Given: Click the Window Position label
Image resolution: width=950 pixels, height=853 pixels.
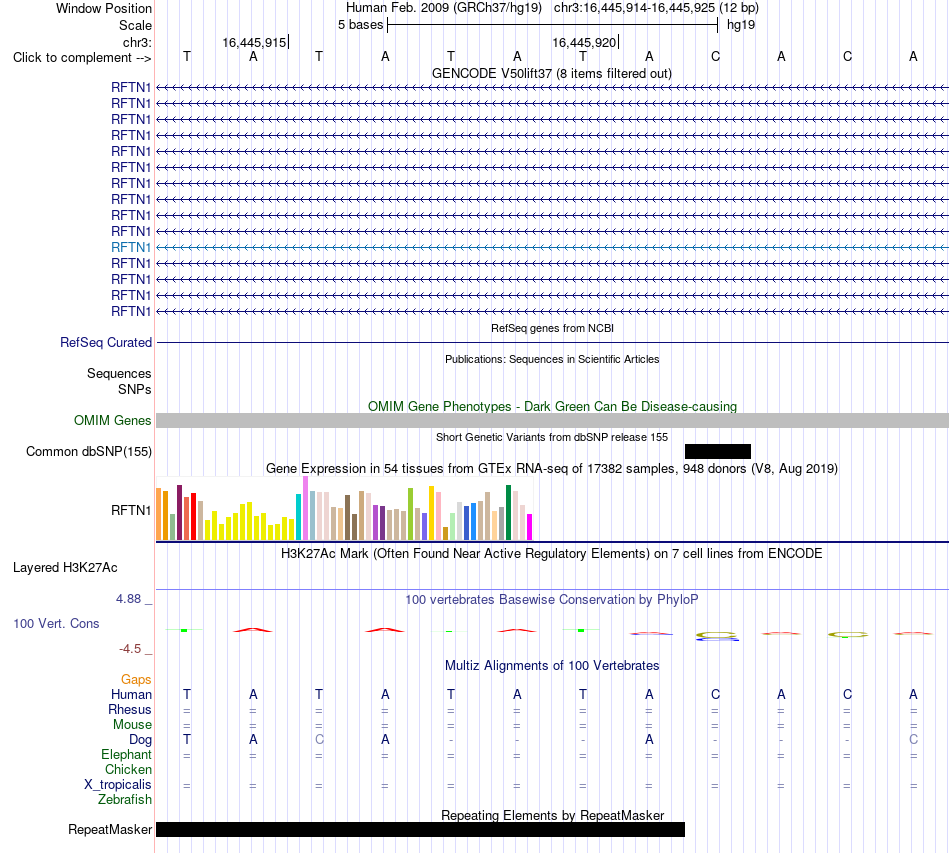Looking at the screenshot, I should 104,8.
